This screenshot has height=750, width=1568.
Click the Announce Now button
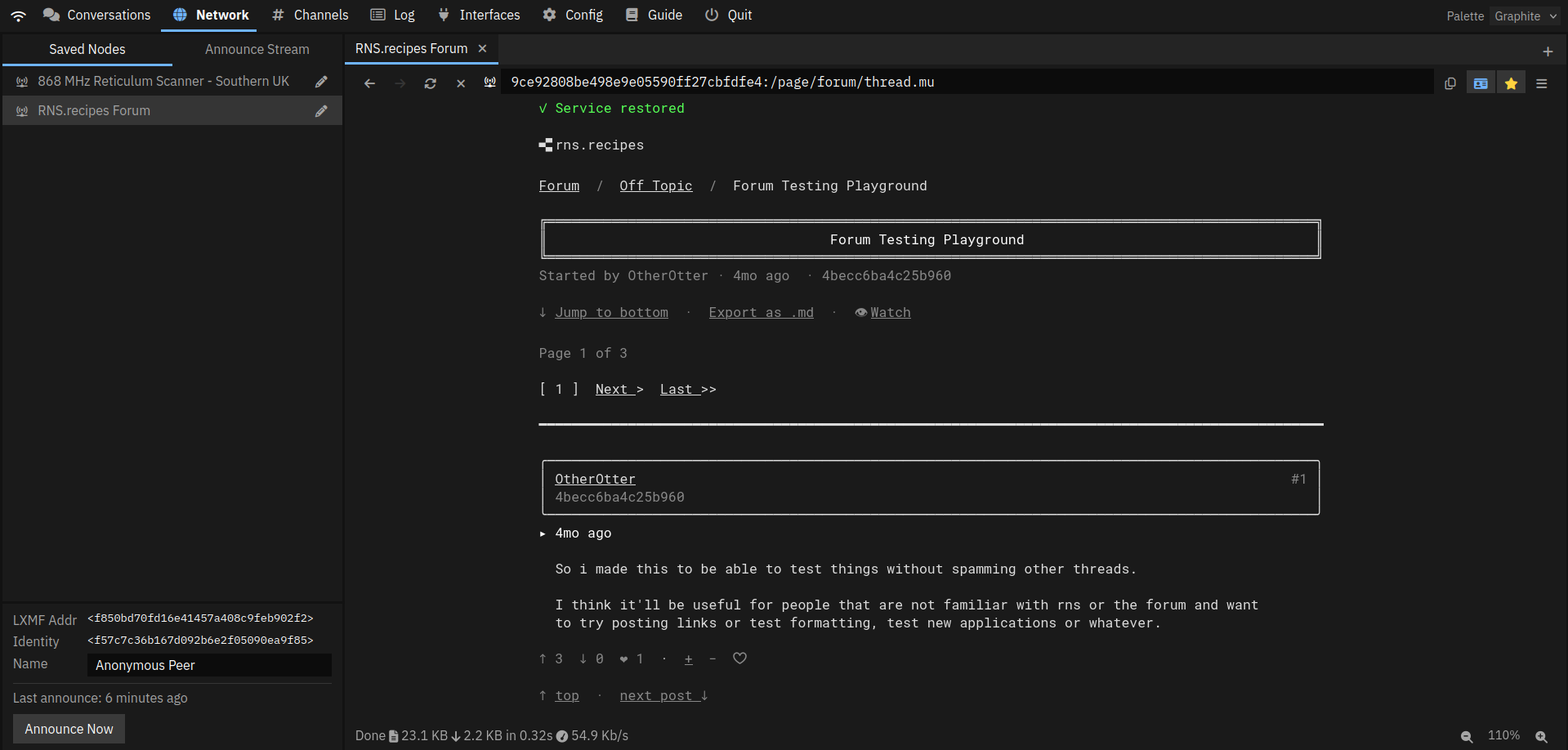tap(69, 730)
